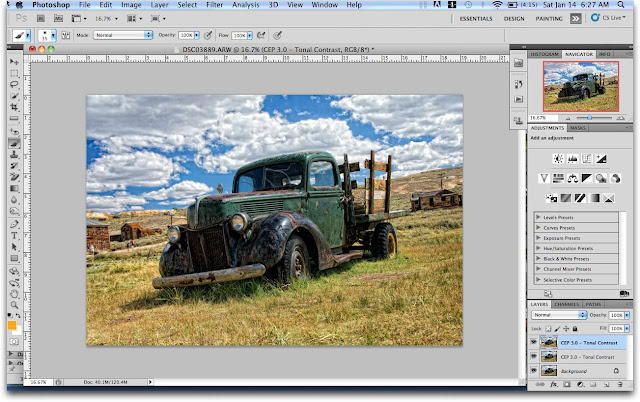Open the layer Fill dropdown arrow
Screen dimensions: 640x402
627,329
